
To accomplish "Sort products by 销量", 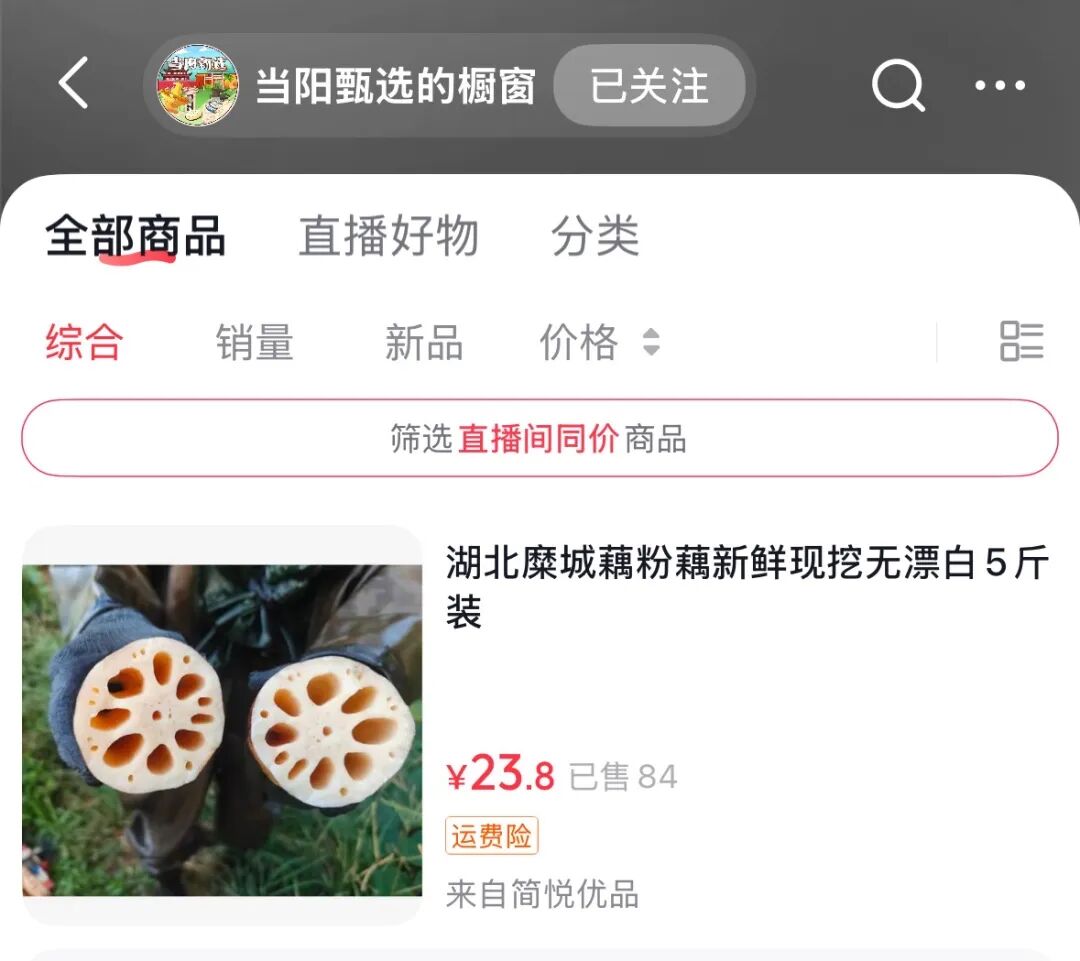I will tap(254, 342).
